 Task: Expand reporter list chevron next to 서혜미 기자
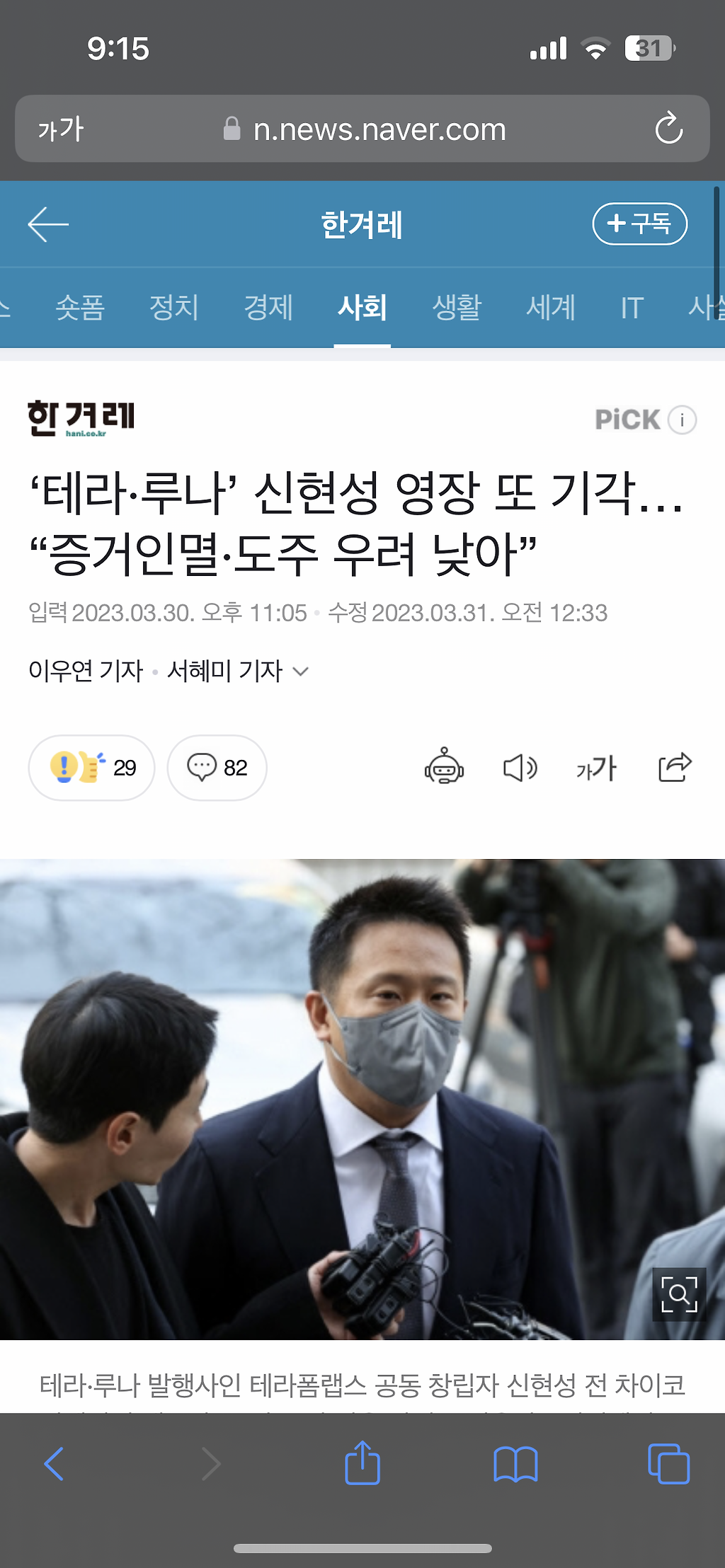(301, 671)
